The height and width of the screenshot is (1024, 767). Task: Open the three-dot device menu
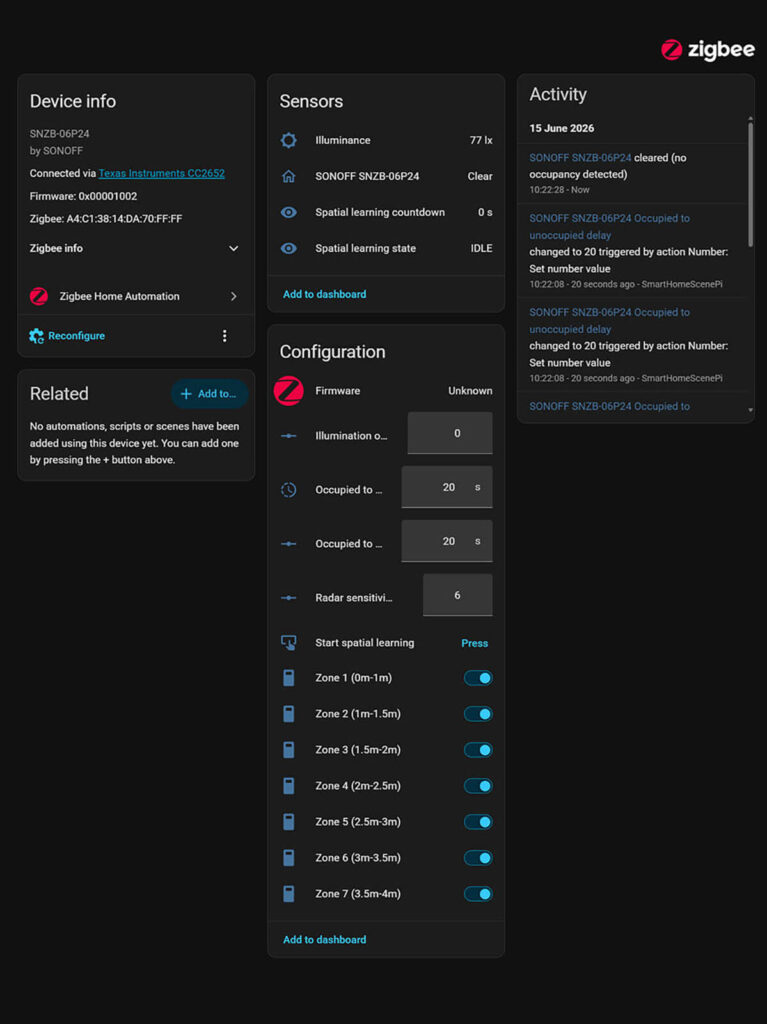point(225,336)
